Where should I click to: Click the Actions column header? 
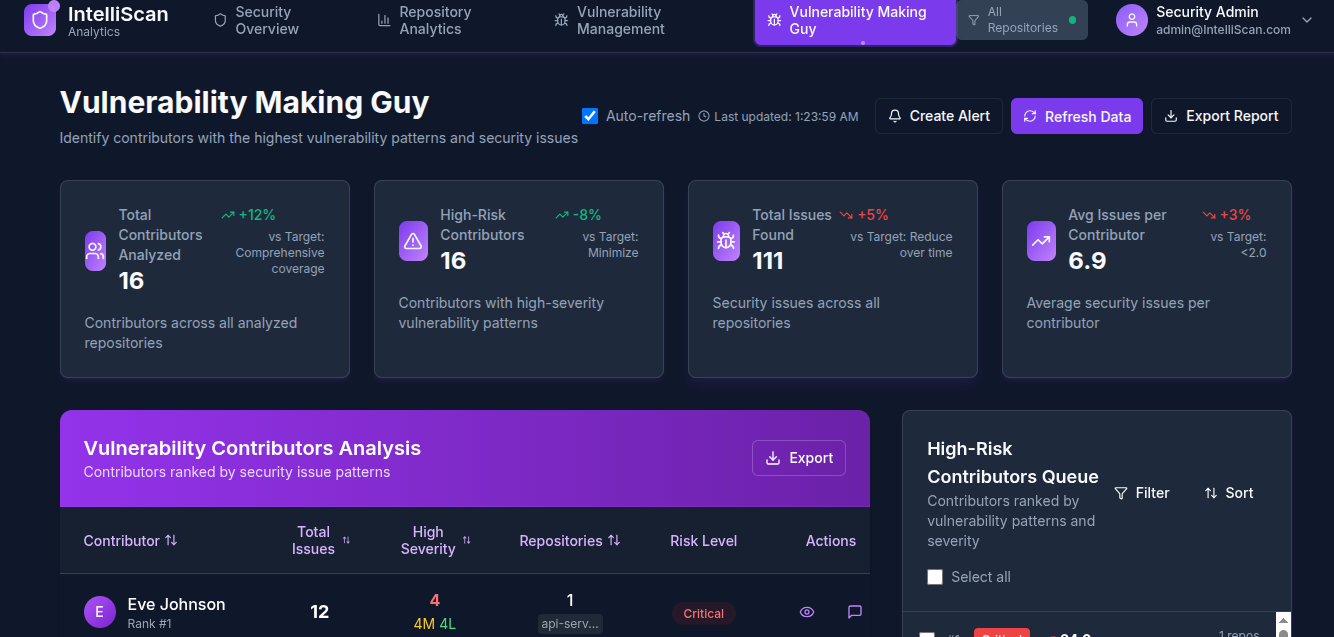click(x=831, y=541)
